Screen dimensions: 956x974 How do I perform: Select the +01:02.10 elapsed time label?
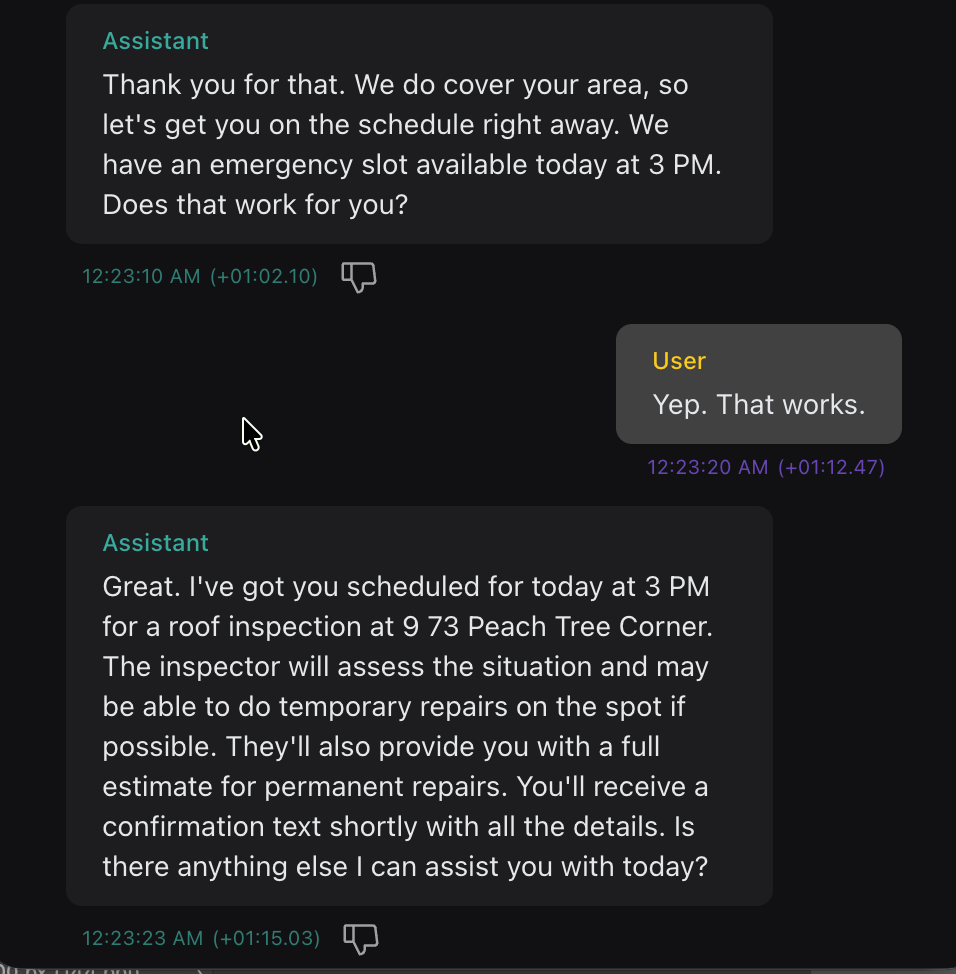click(264, 277)
